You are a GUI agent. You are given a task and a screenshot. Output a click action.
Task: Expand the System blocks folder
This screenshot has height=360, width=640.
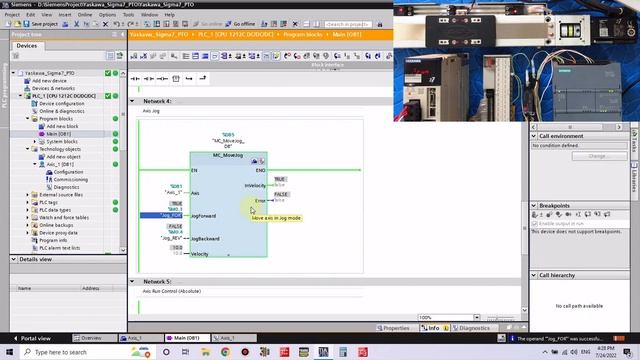[x=35, y=142]
